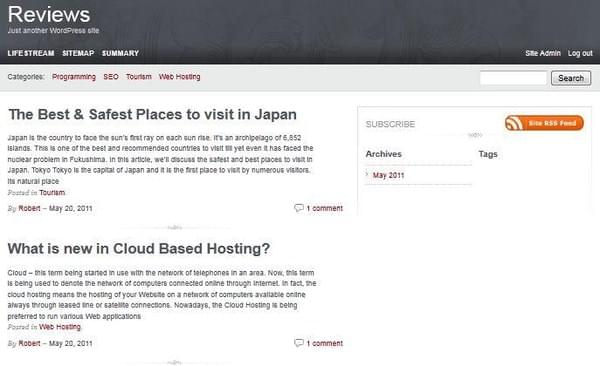The image size is (600, 366).
Task: Open 1 comment on the Japan post
Action: click(x=324, y=208)
